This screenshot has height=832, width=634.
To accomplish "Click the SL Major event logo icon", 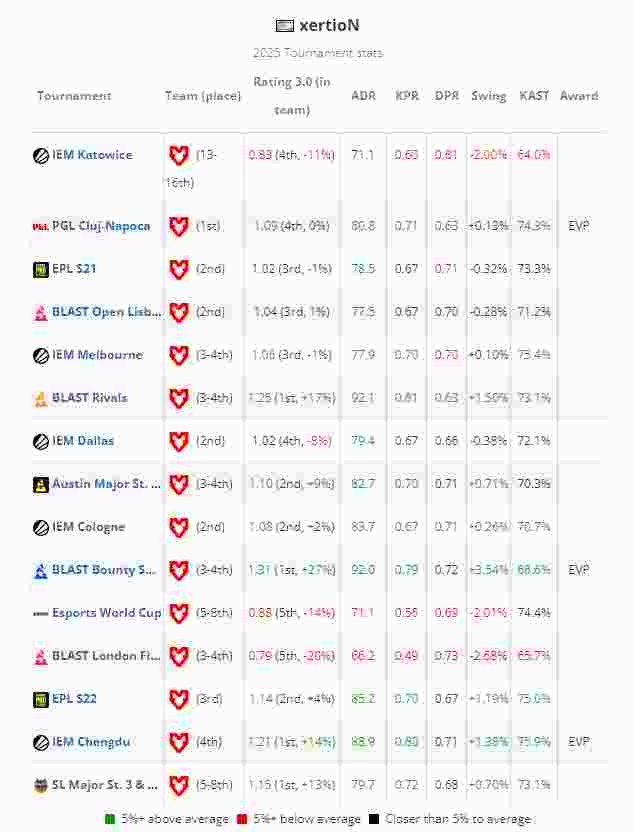I will pyautogui.click(x=40, y=785).
